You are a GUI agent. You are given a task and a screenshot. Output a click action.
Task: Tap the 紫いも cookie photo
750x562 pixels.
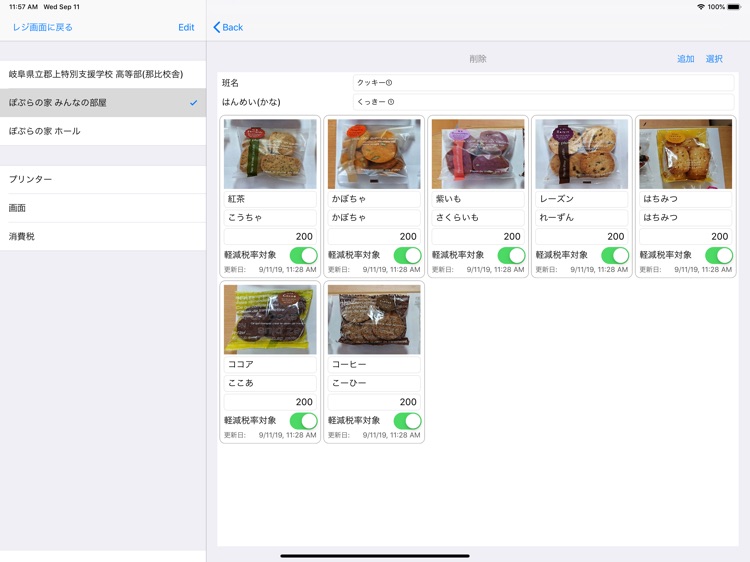tap(478, 154)
